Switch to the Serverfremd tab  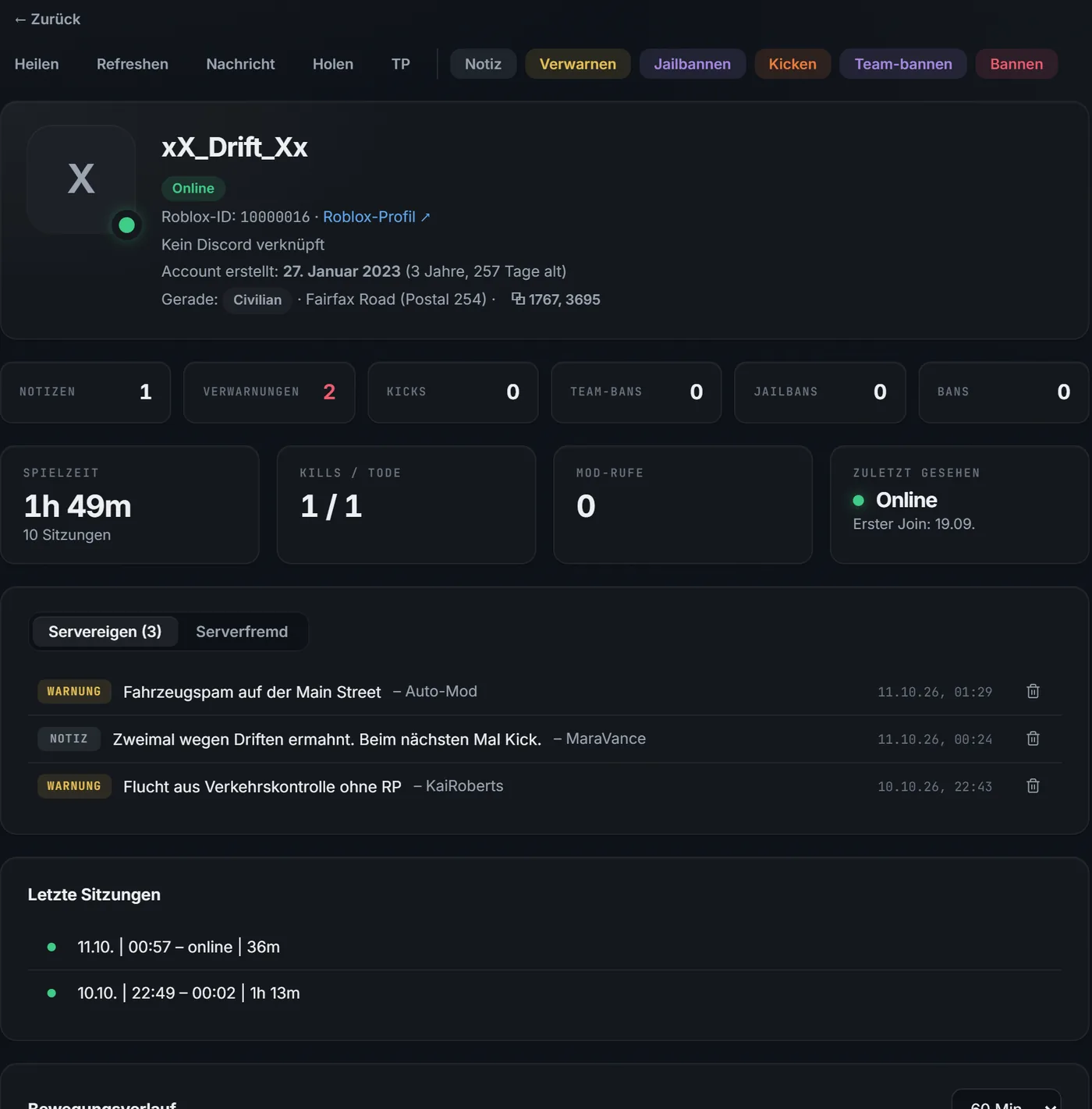[242, 632]
